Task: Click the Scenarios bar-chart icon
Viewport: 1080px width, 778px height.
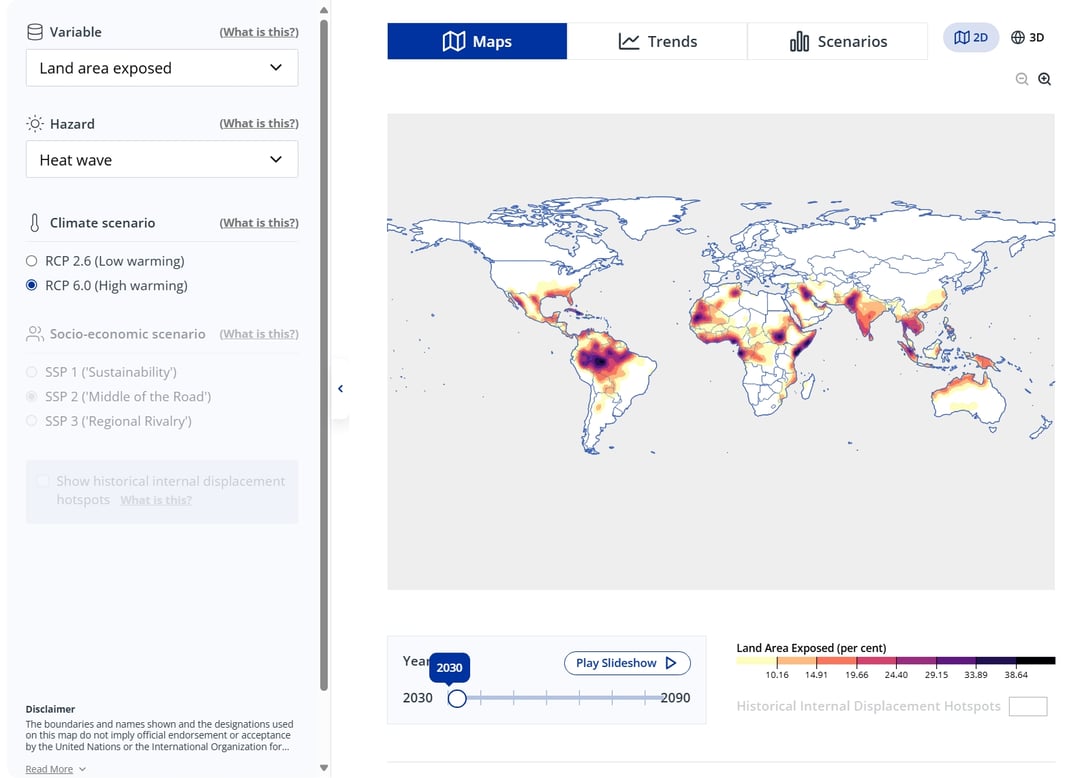Action: click(x=800, y=41)
